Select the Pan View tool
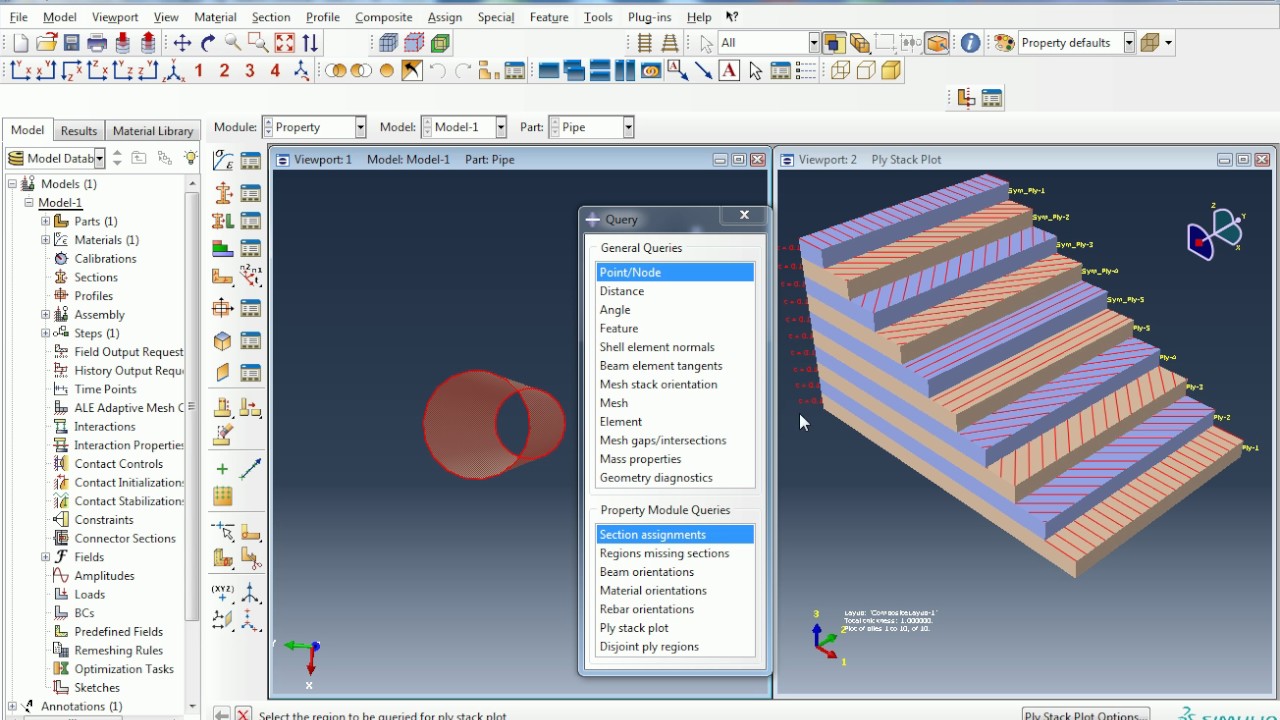 pos(182,43)
